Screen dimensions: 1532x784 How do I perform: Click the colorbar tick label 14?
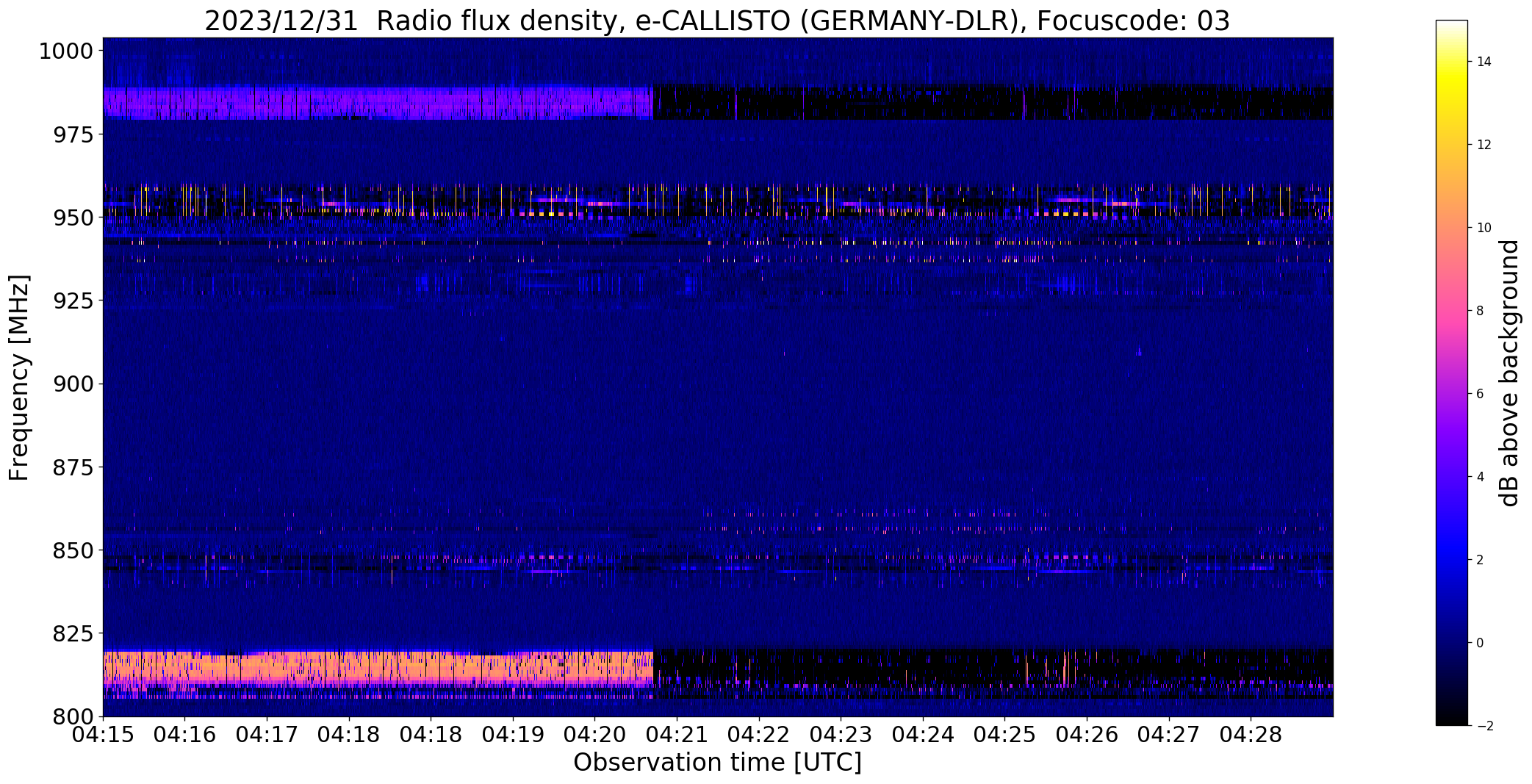click(x=1484, y=62)
